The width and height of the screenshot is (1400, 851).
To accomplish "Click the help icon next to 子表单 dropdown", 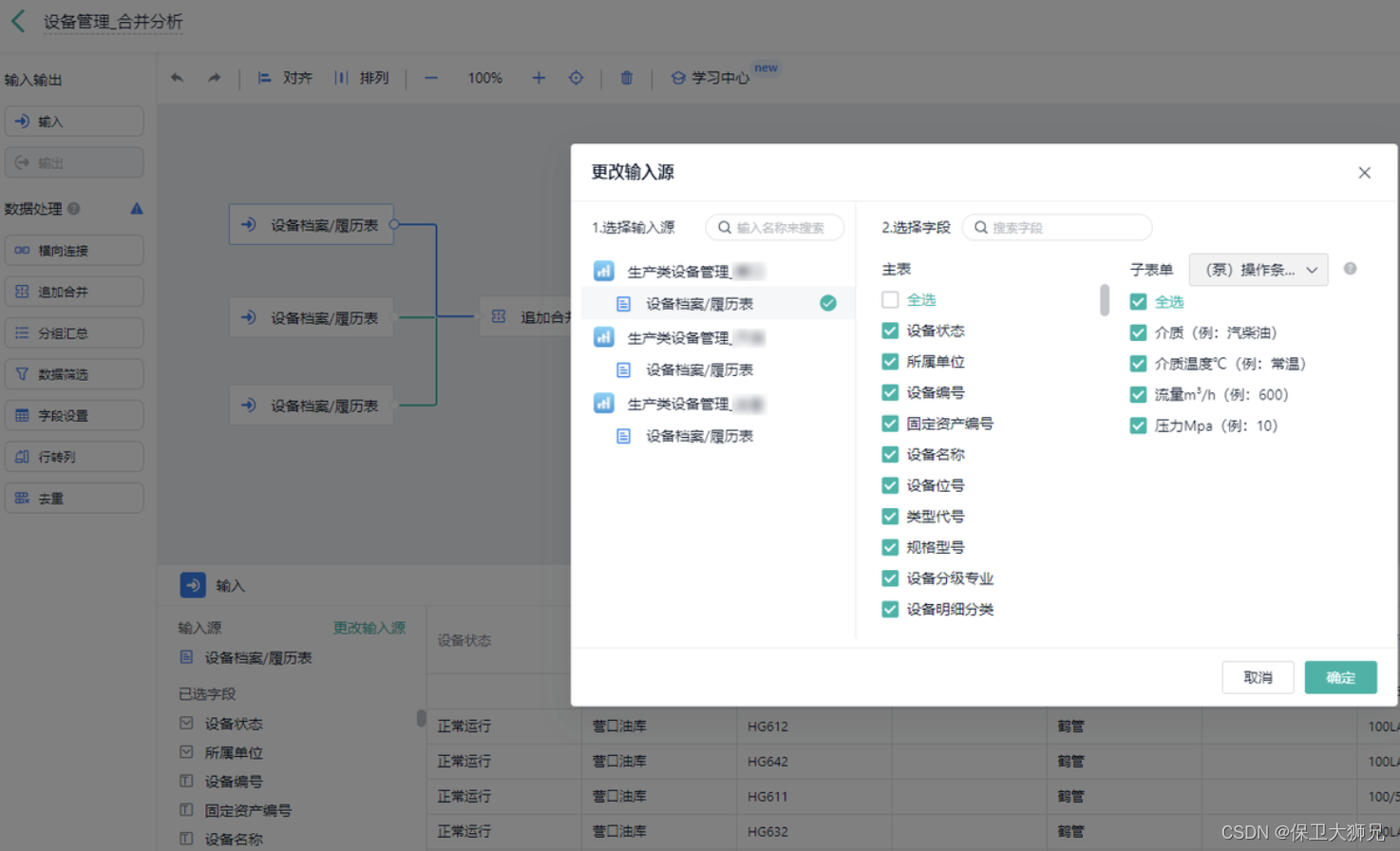I will (x=1350, y=269).
